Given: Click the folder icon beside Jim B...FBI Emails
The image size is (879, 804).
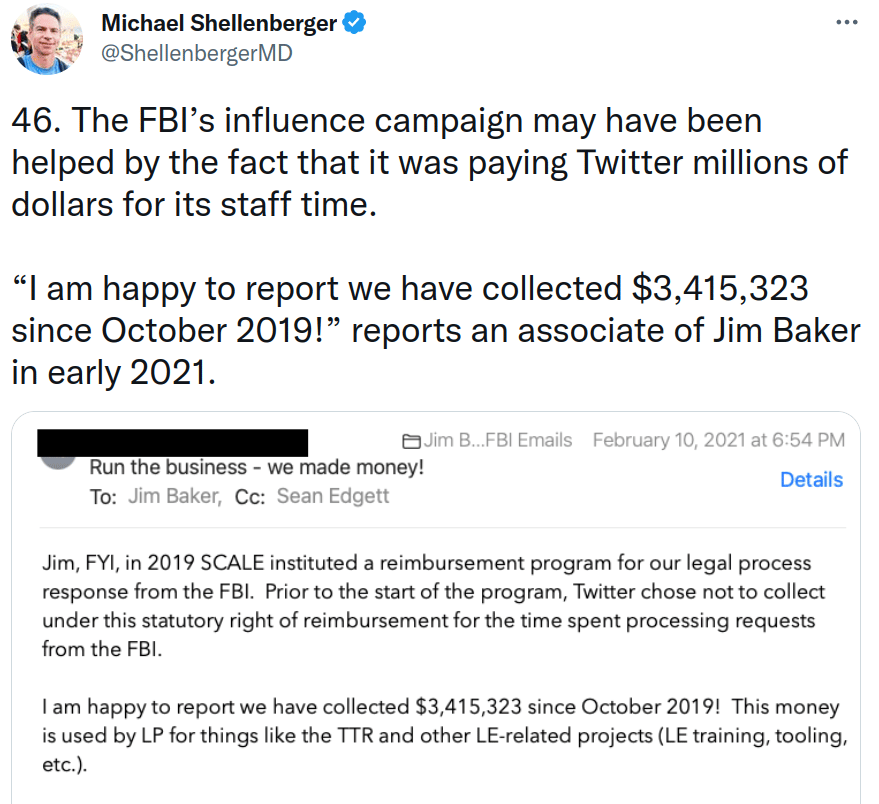Looking at the screenshot, I should 411,441.
